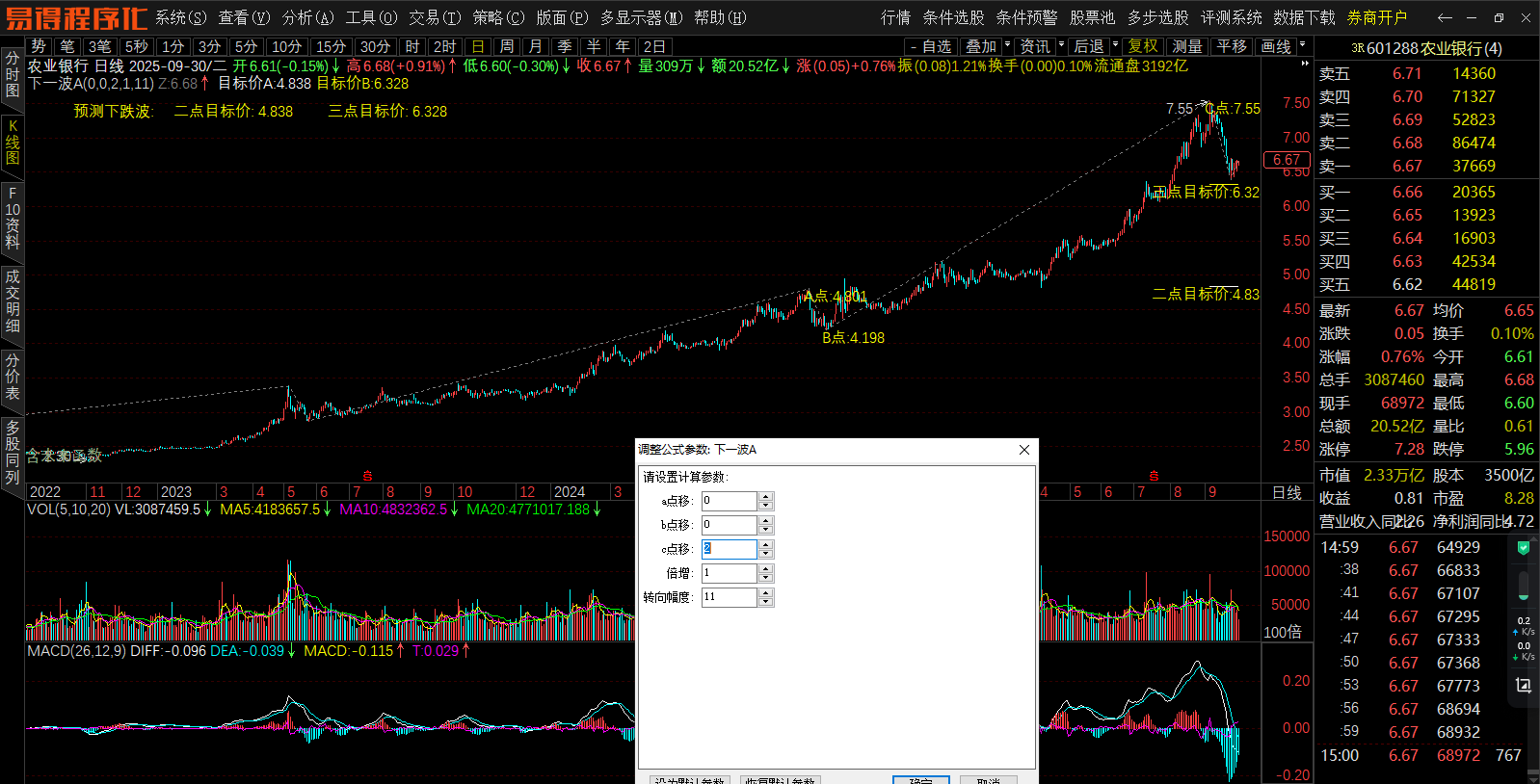Open the 分时图 sidebar tab

pos(12,75)
